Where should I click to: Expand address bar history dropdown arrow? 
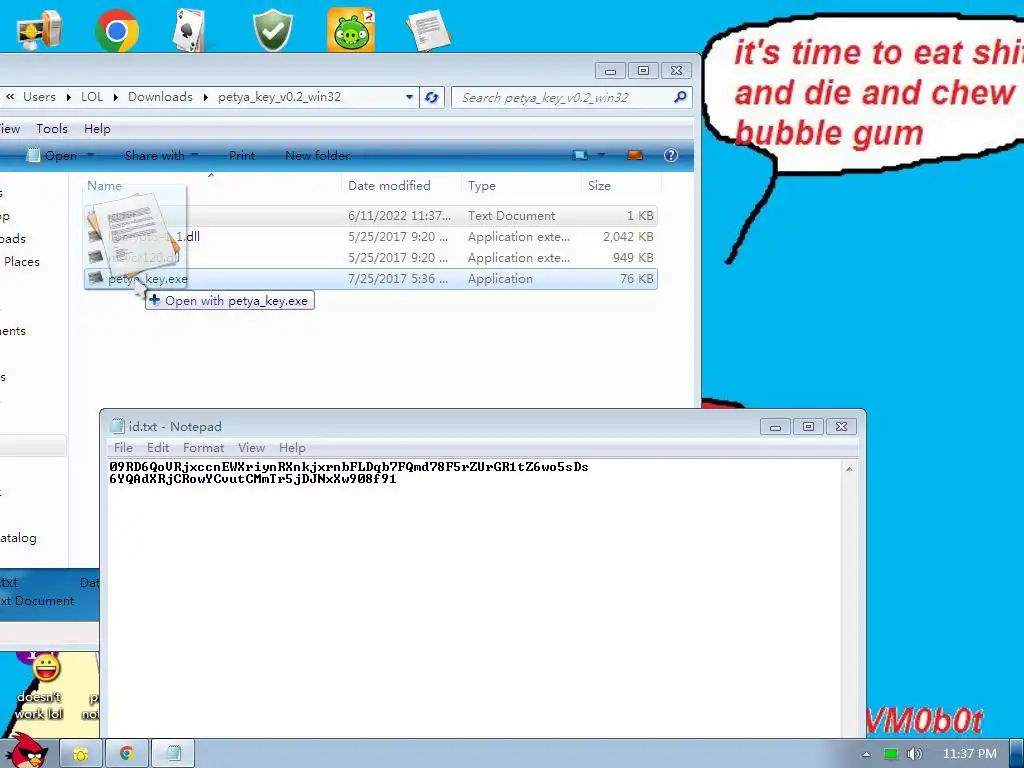pyautogui.click(x=409, y=97)
